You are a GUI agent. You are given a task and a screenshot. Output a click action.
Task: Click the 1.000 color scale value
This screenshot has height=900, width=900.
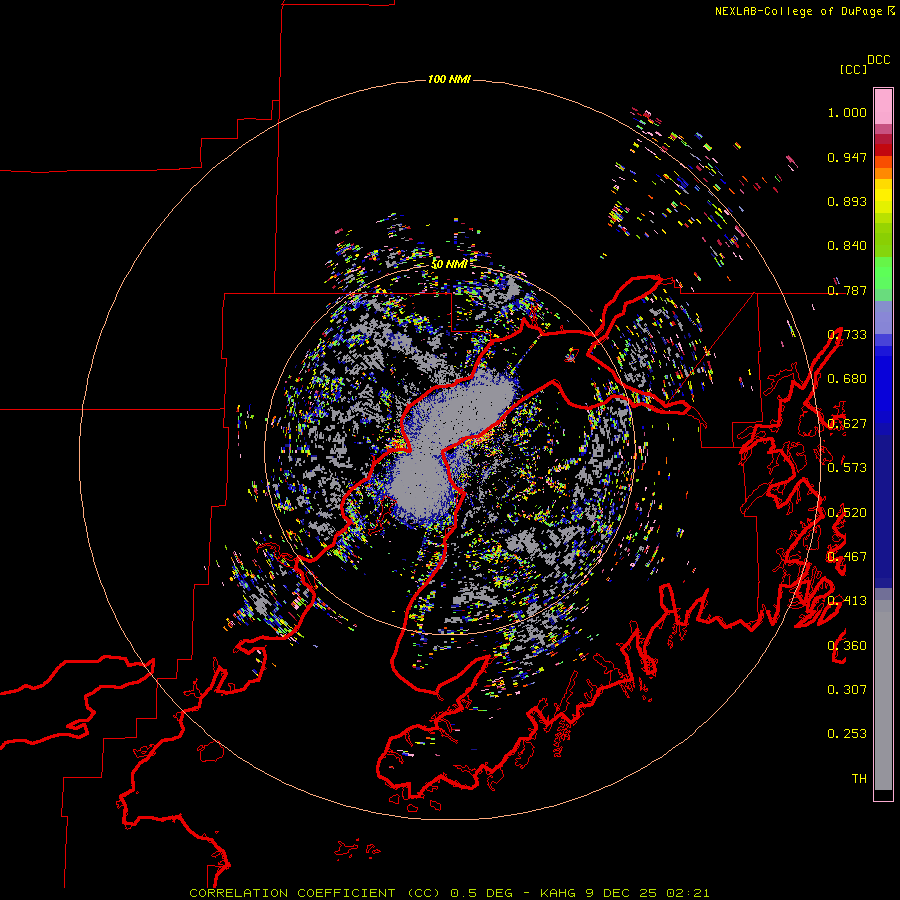pyautogui.click(x=847, y=112)
